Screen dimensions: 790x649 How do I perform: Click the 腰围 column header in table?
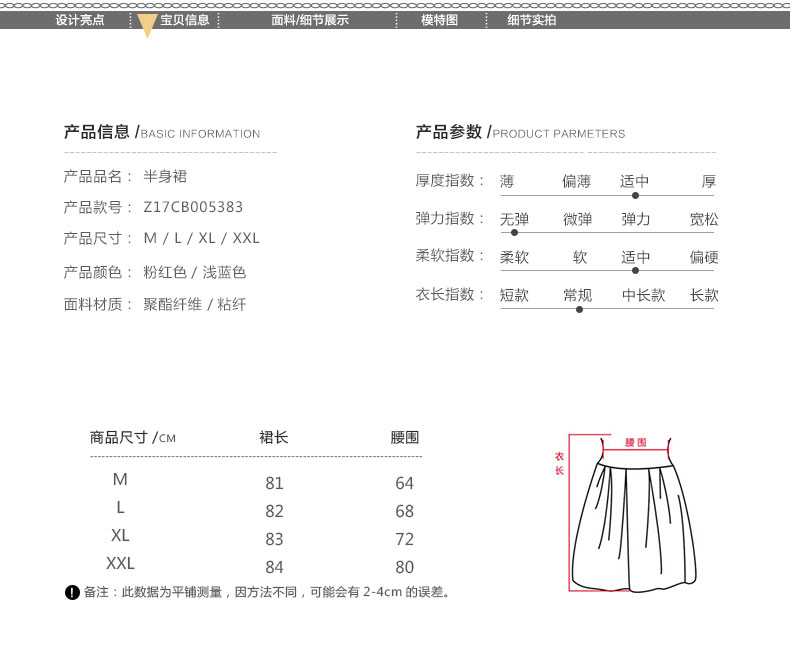click(x=404, y=438)
